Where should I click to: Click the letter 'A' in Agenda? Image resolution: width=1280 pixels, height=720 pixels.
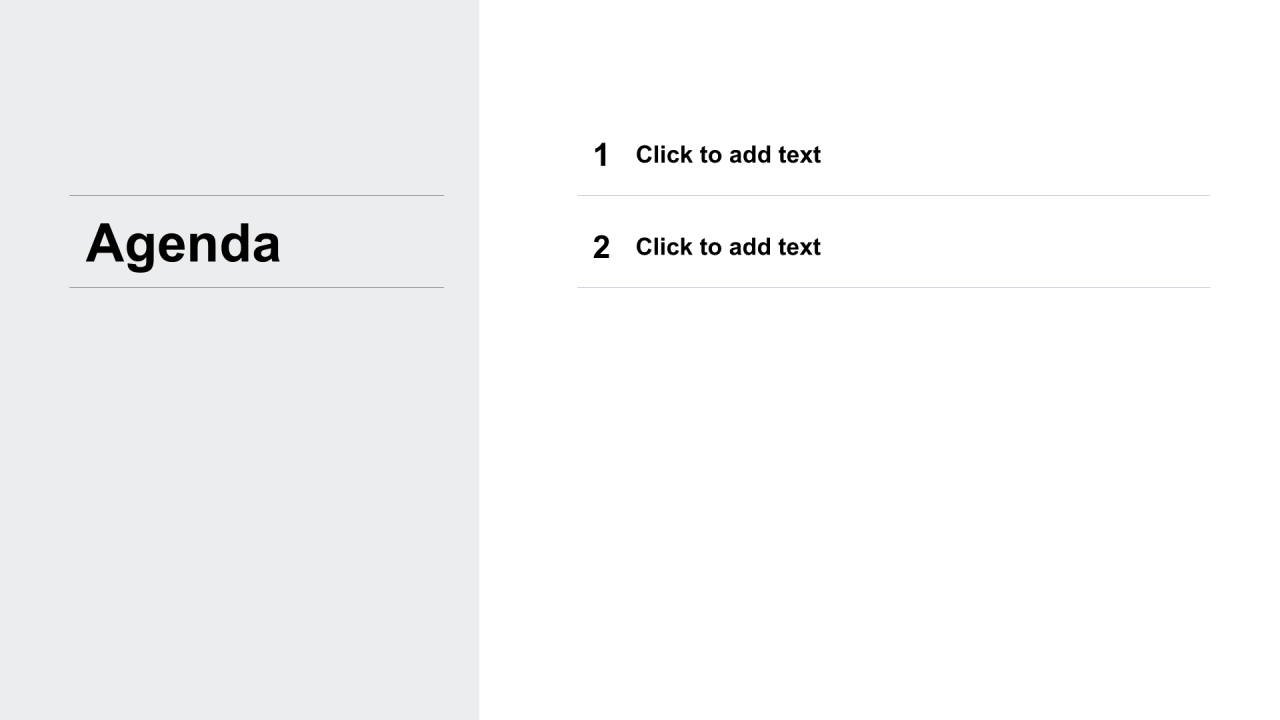coord(105,244)
